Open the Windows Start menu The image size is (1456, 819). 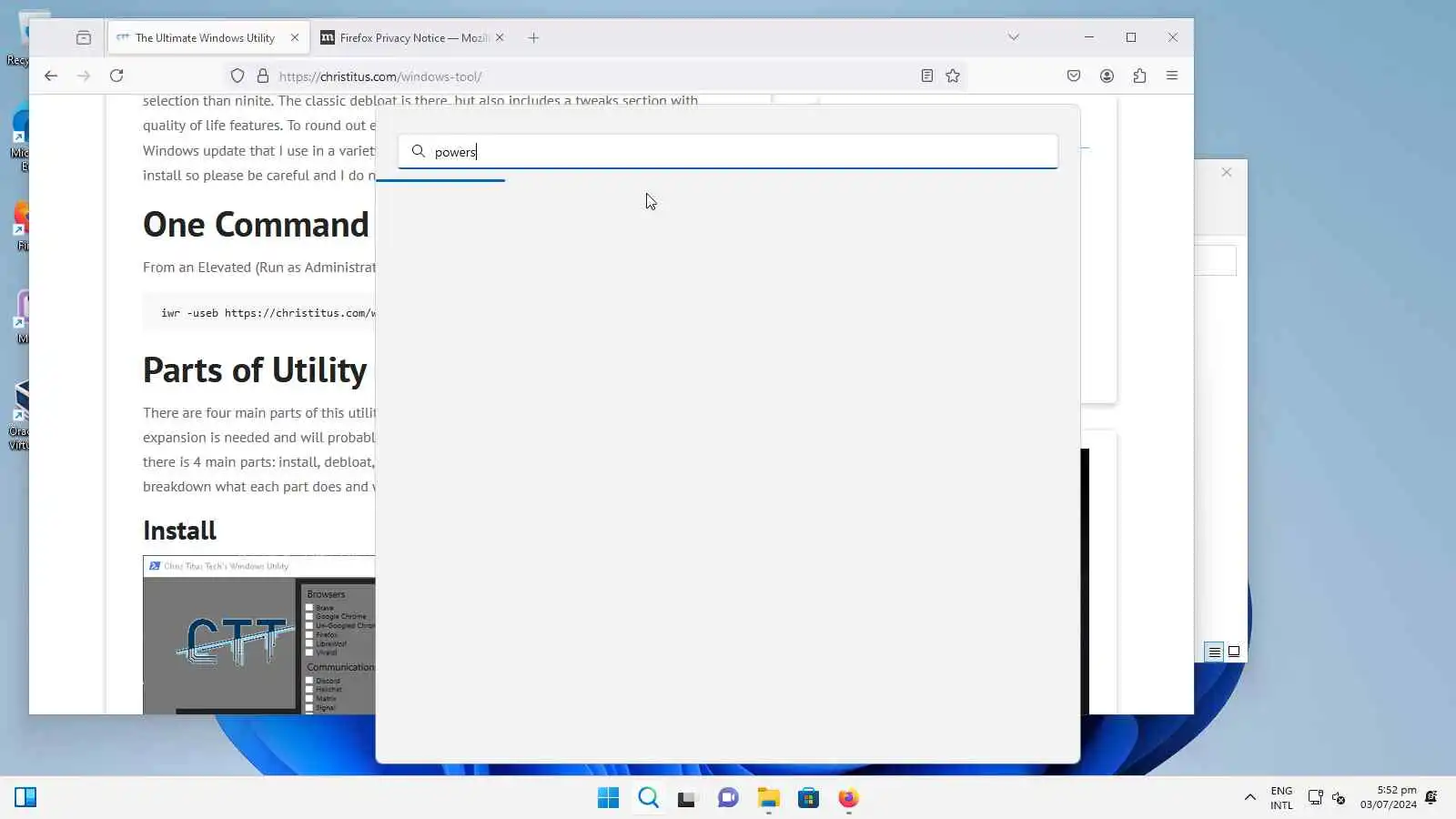coord(608,798)
